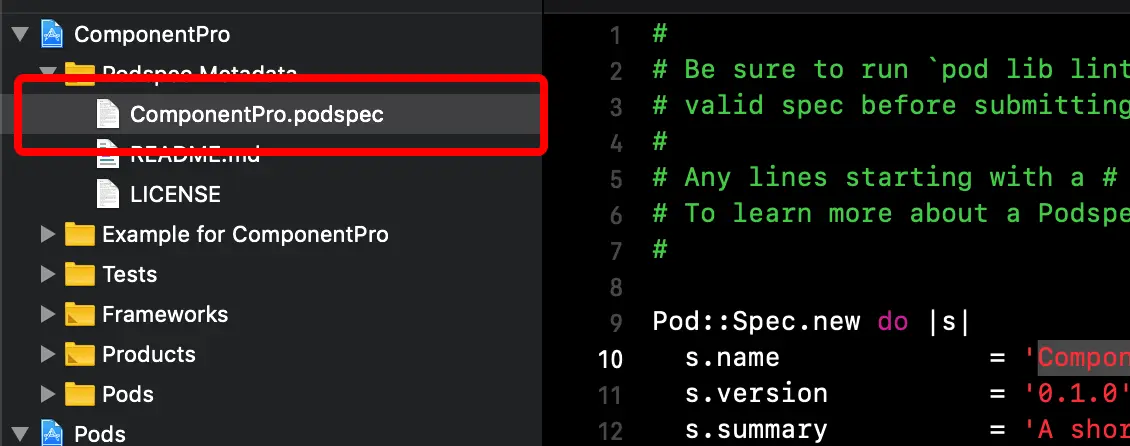
Task: Click the ComponentPro.podspec file icon
Action: click(107, 114)
